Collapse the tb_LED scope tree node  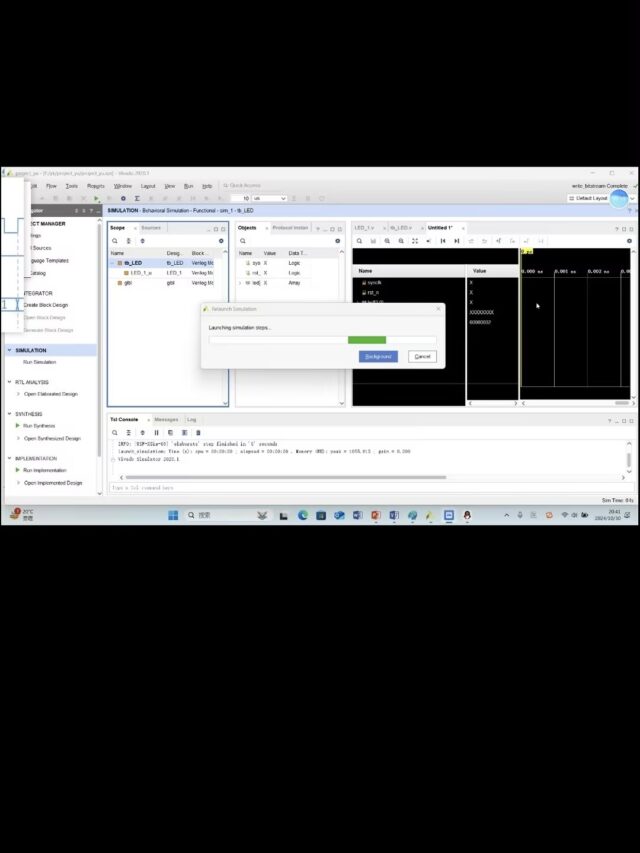point(113,263)
